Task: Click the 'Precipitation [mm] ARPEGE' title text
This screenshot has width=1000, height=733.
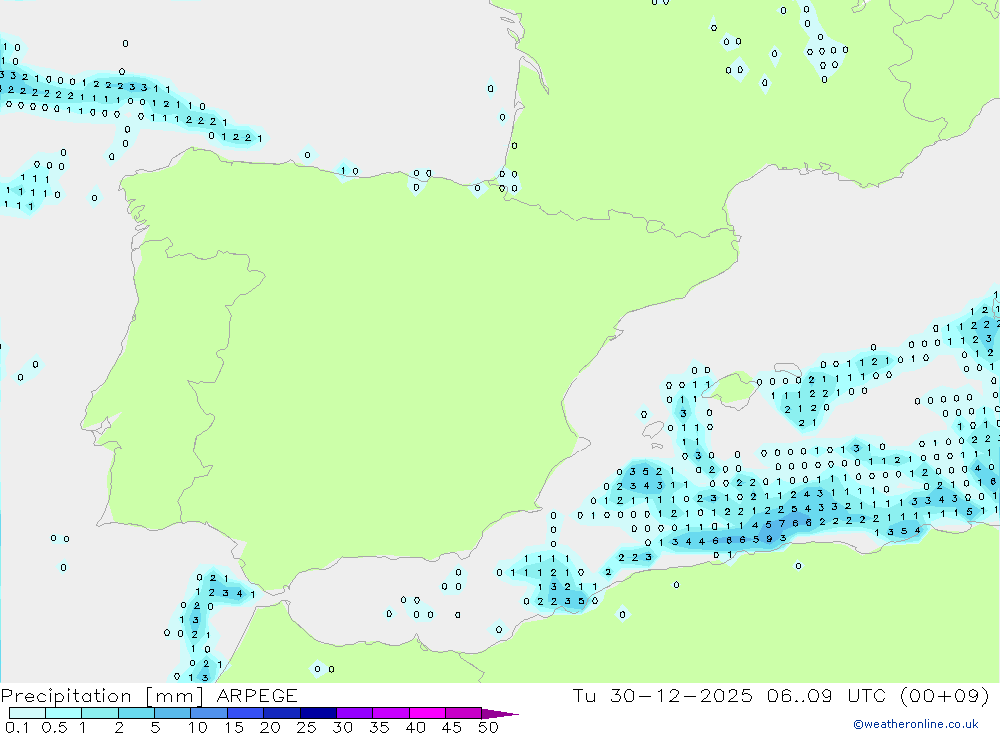Action: [x=149, y=695]
